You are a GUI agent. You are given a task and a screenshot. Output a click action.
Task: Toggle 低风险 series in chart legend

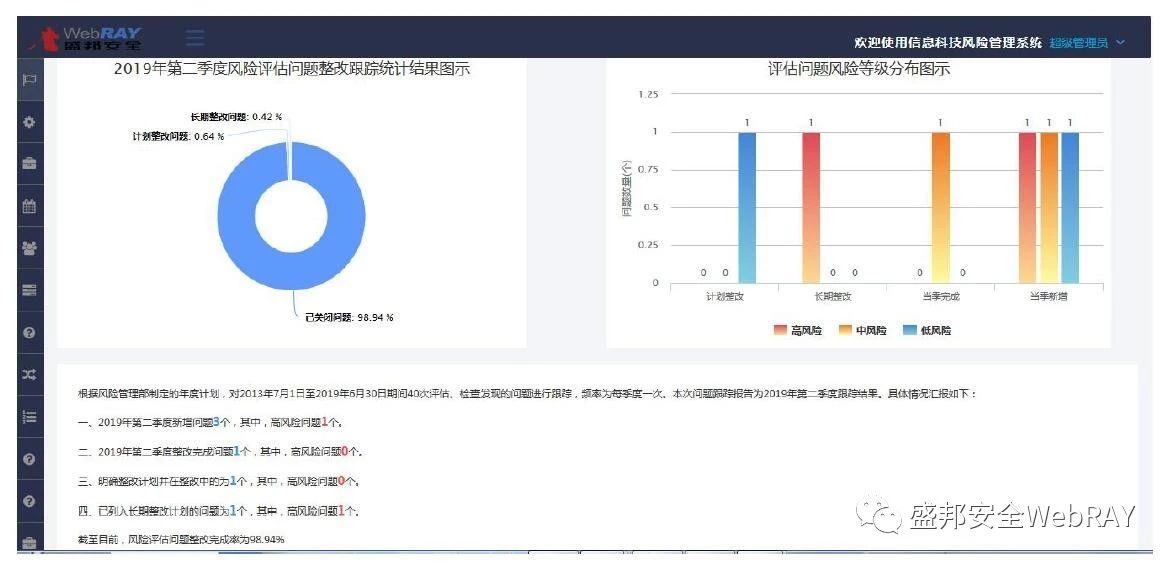click(x=928, y=330)
